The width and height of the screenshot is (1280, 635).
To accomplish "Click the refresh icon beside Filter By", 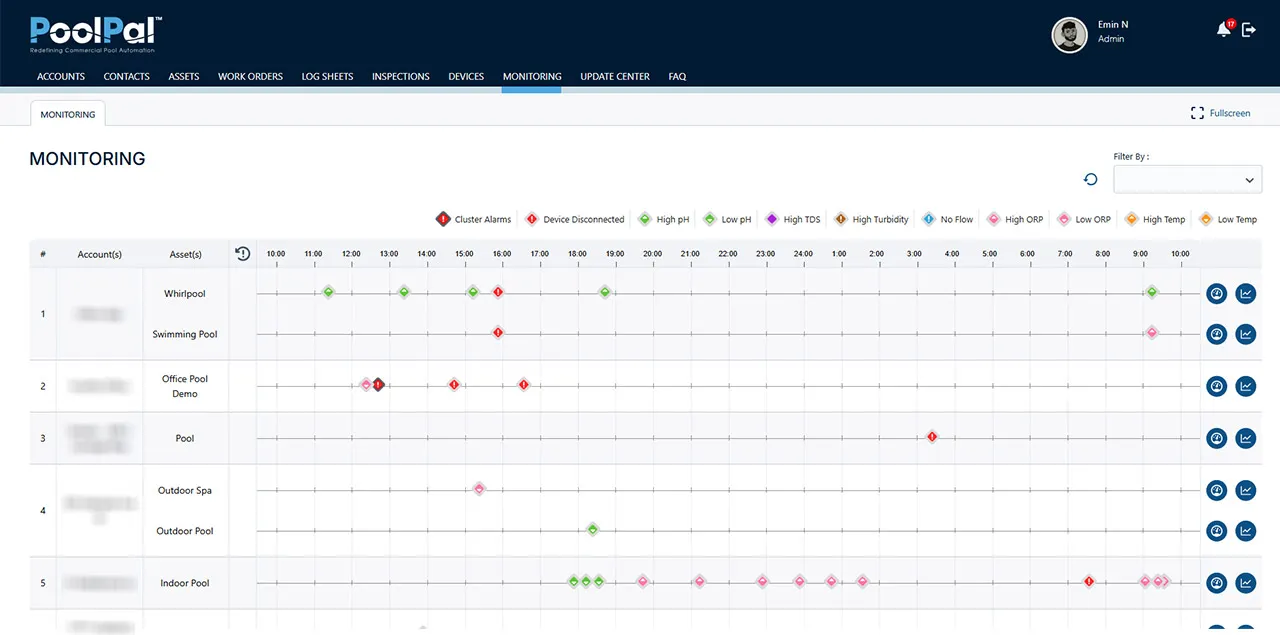I will [x=1091, y=179].
